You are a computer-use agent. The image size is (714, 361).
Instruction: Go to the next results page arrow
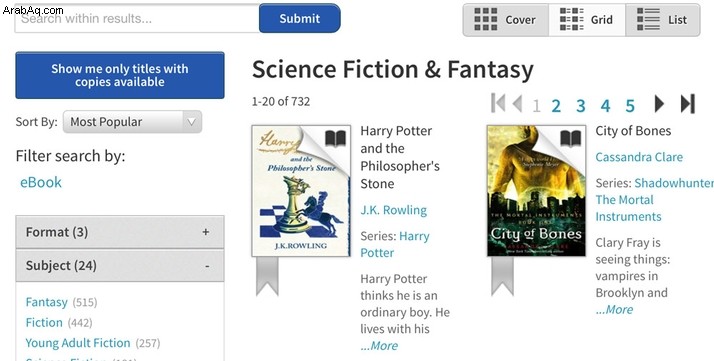click(x=659, y=104)
